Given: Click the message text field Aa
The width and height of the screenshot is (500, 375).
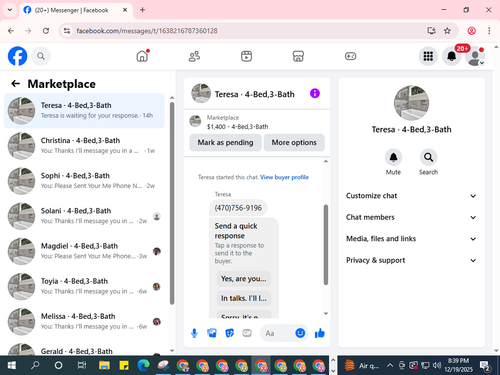Looking at the screenshot, I should 277,333.
